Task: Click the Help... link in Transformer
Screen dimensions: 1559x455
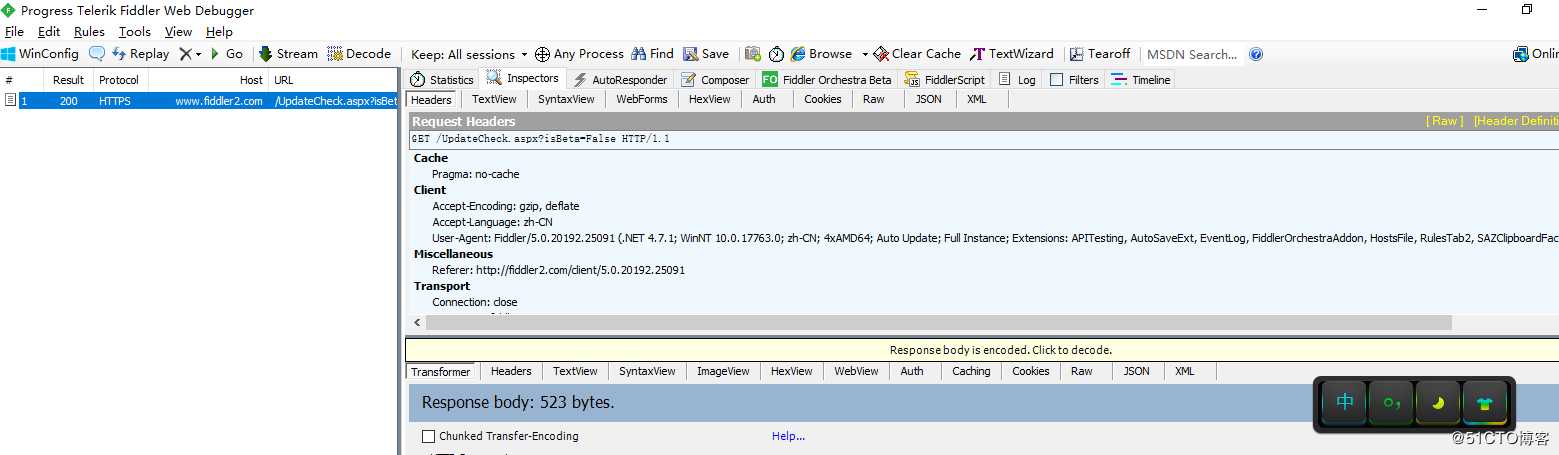Action: coord(788,436)
